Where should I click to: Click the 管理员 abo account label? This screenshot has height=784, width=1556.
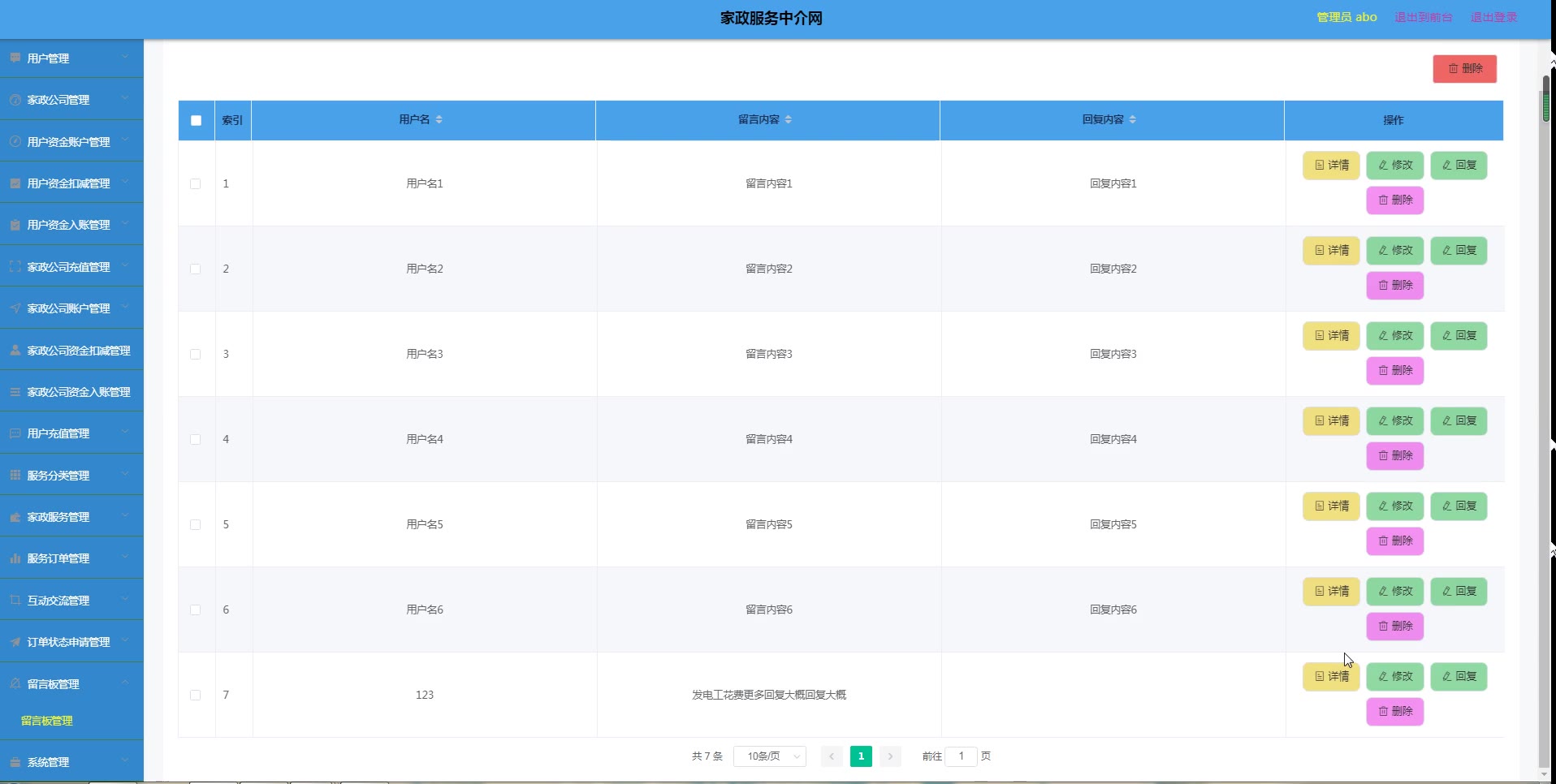1346,17
